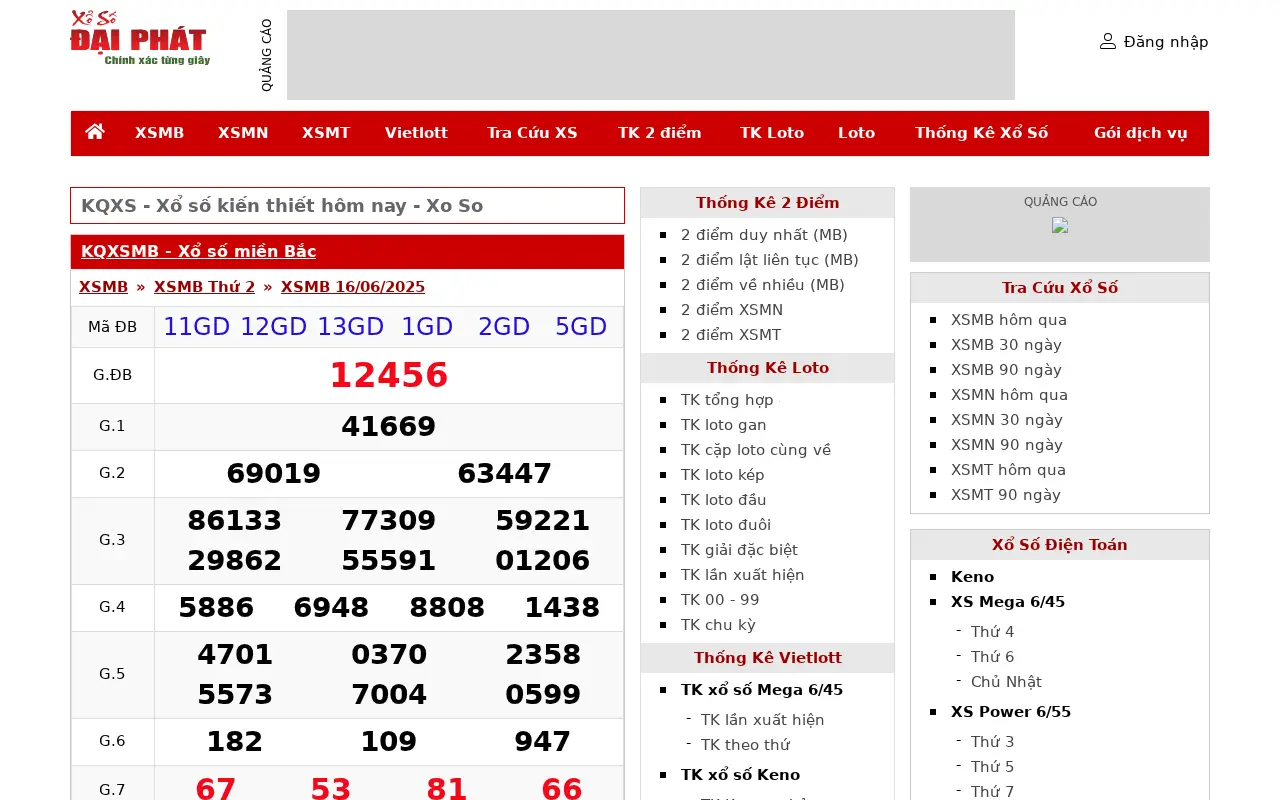Screen dimensions: 1280x800
Task: Click the Đăng nhập login link
Action: [1166, 42]
